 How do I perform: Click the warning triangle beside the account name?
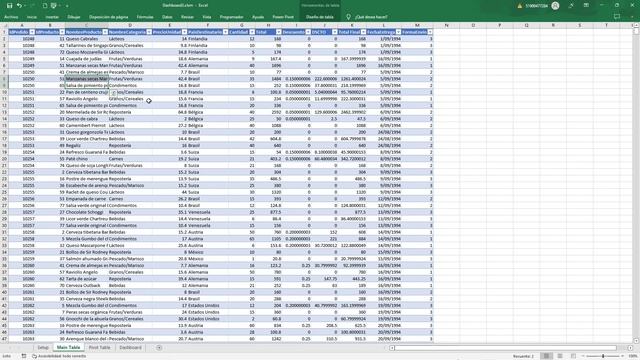pos(520,6)
